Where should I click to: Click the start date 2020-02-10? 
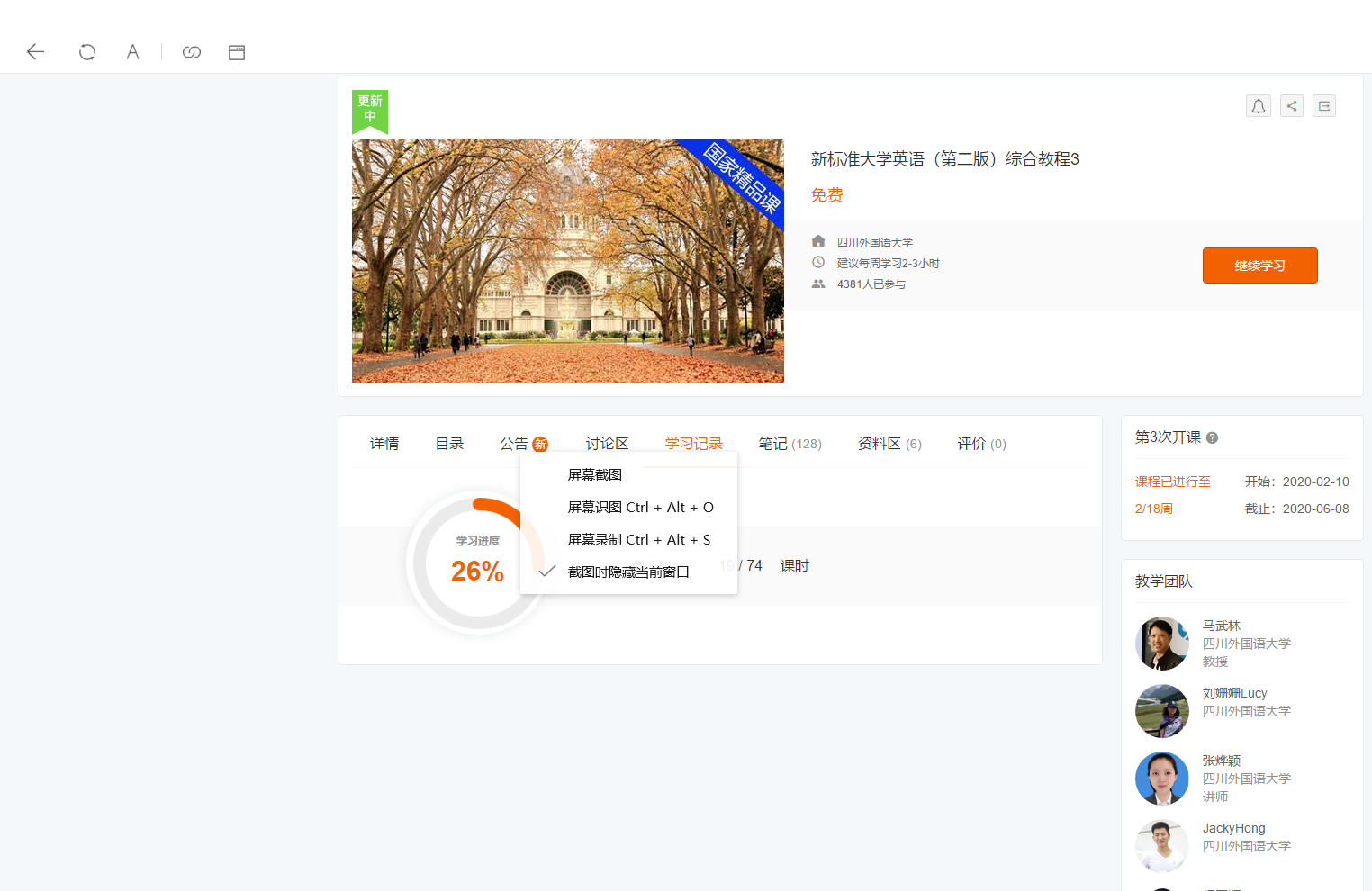point(1316,482)
